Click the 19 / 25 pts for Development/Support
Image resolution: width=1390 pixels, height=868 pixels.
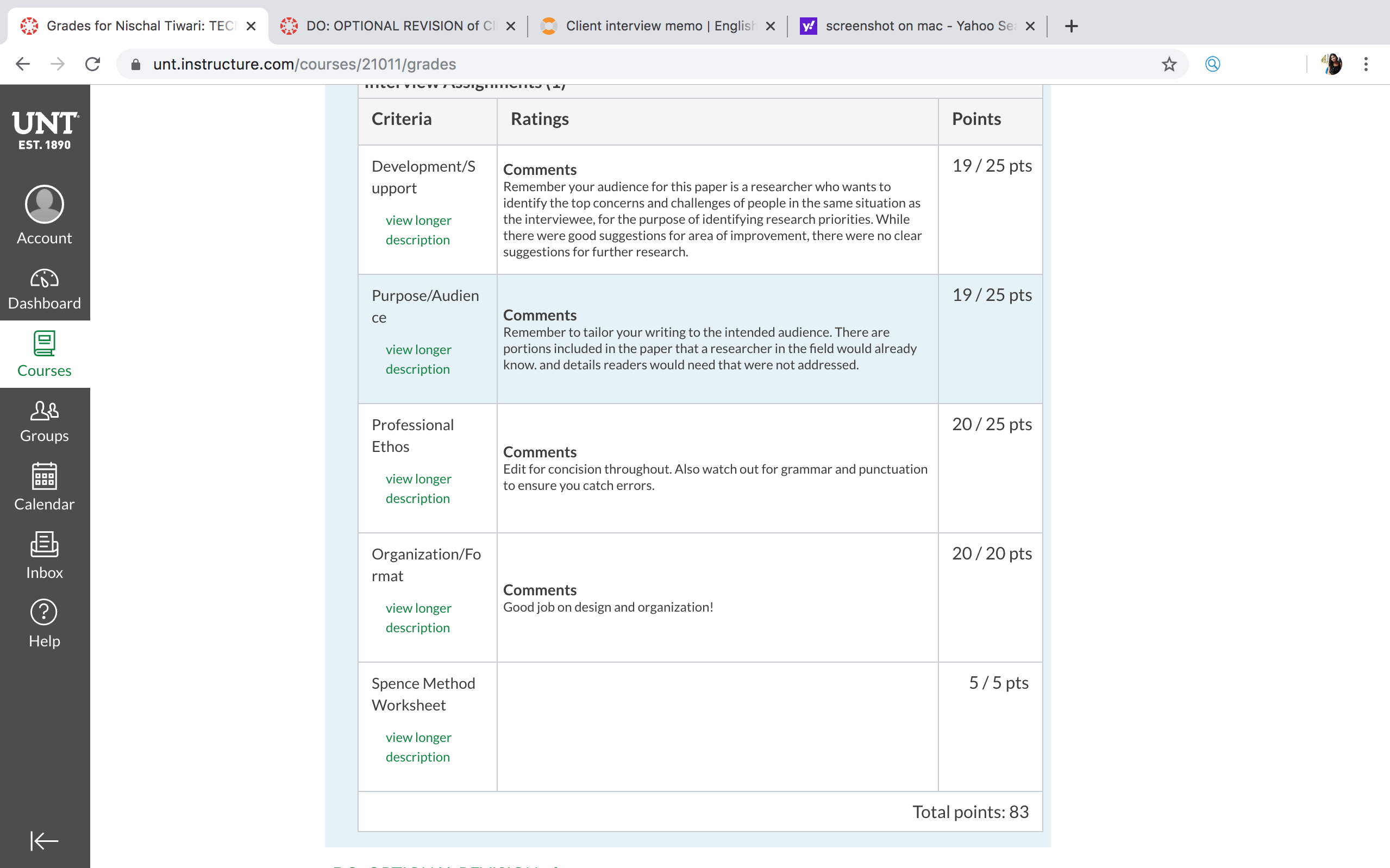pos(992,165)
